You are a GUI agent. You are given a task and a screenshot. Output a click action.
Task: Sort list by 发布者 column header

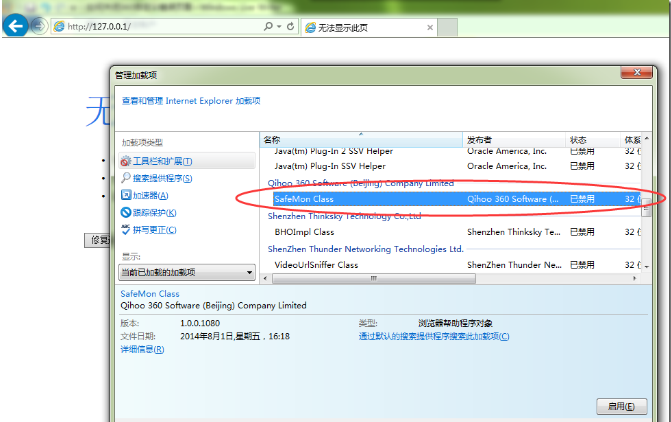pos(514,140)
